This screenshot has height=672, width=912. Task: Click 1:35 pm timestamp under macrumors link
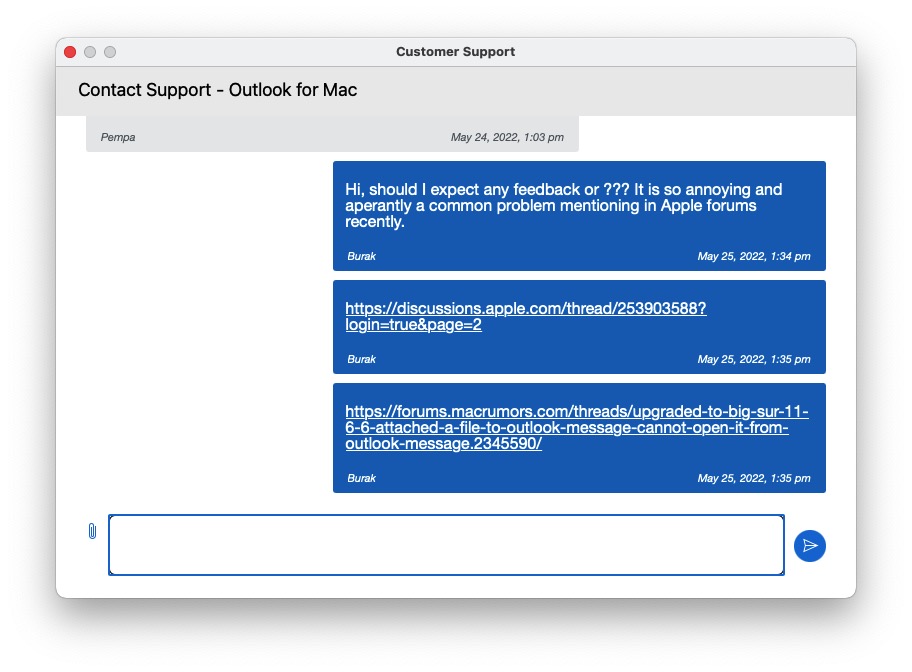click(x=754, y=478)
